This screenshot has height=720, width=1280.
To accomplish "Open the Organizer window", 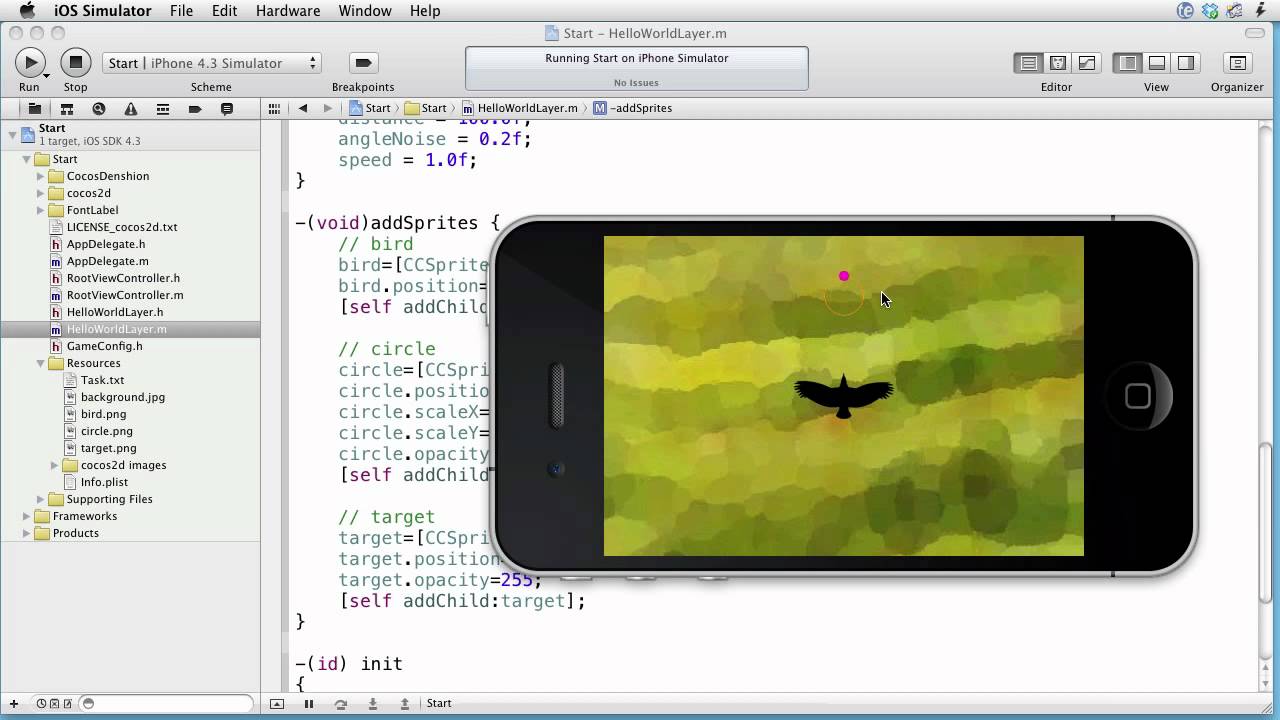I will click(1237, 63).
